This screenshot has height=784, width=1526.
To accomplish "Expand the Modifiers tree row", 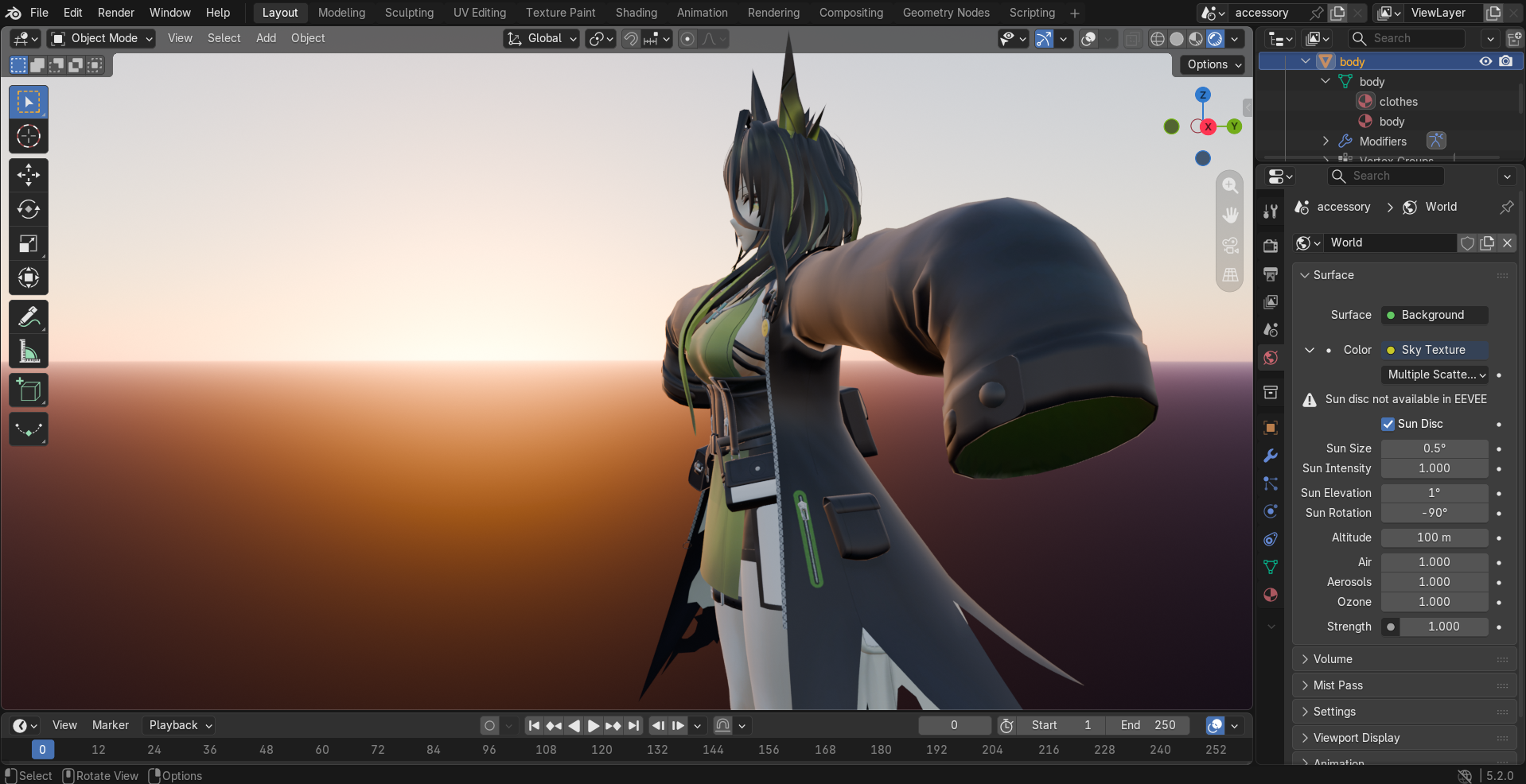I will click(1326, 141).
